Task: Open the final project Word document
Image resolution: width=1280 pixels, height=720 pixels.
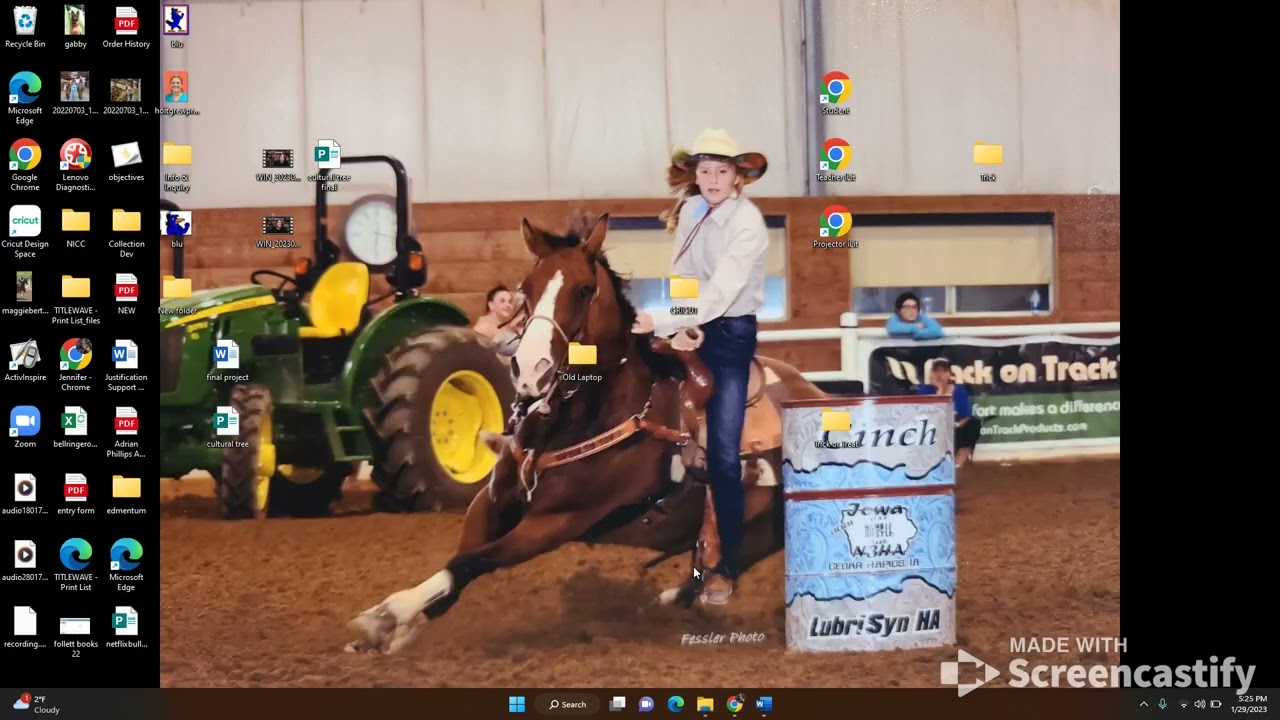Action: coord(227,360)
